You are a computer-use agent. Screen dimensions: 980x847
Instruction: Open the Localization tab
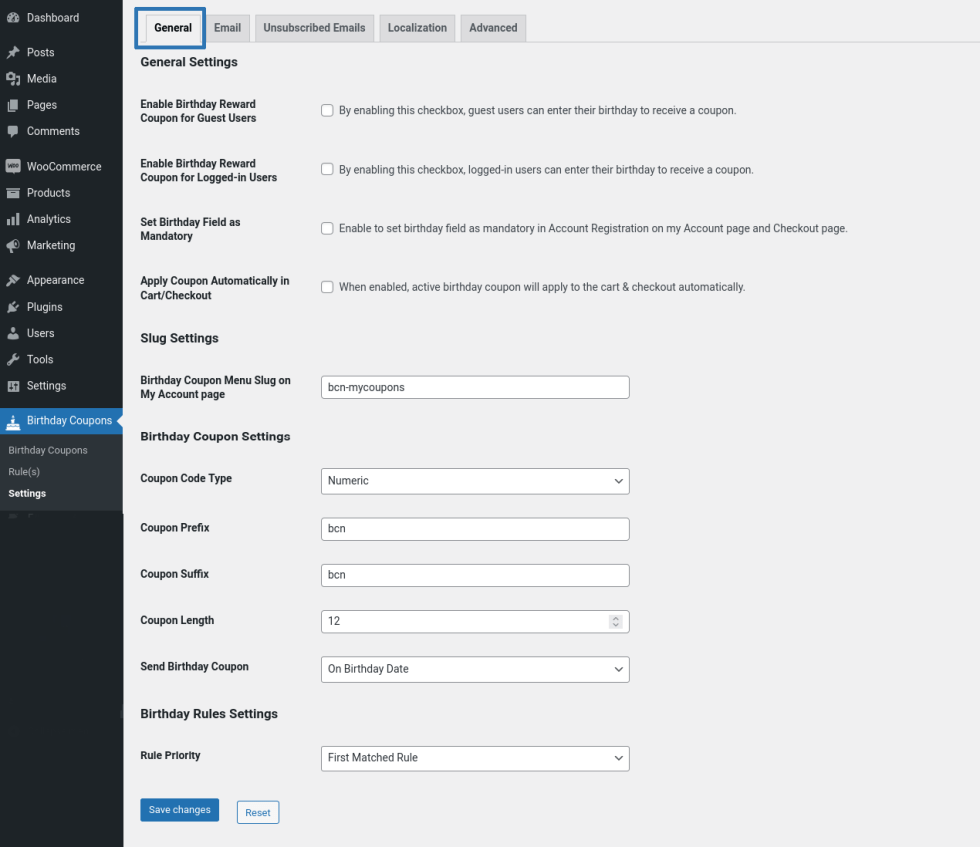point(417,28)
